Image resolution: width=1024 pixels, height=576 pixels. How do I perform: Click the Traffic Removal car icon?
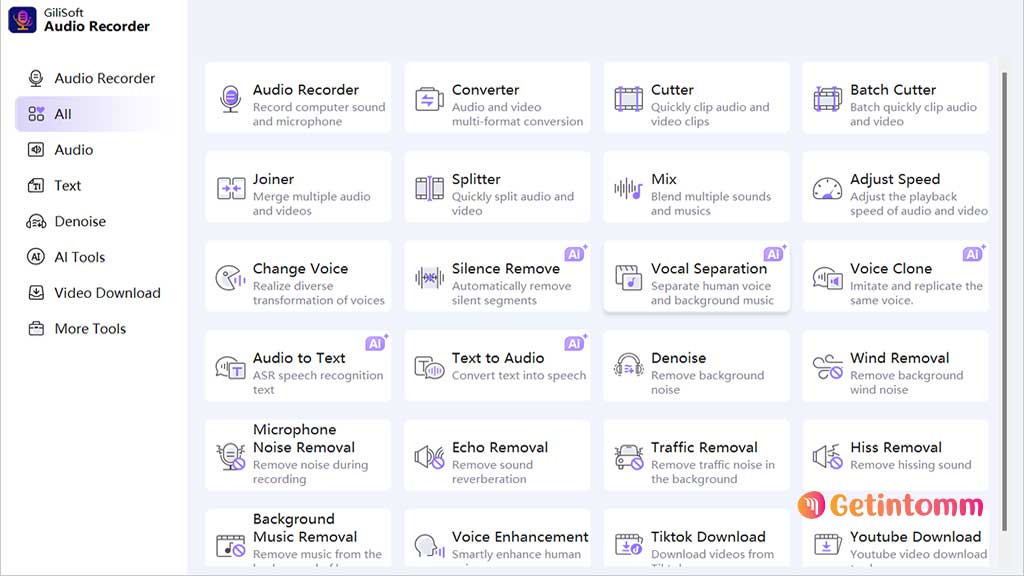[x=628, y=457]
